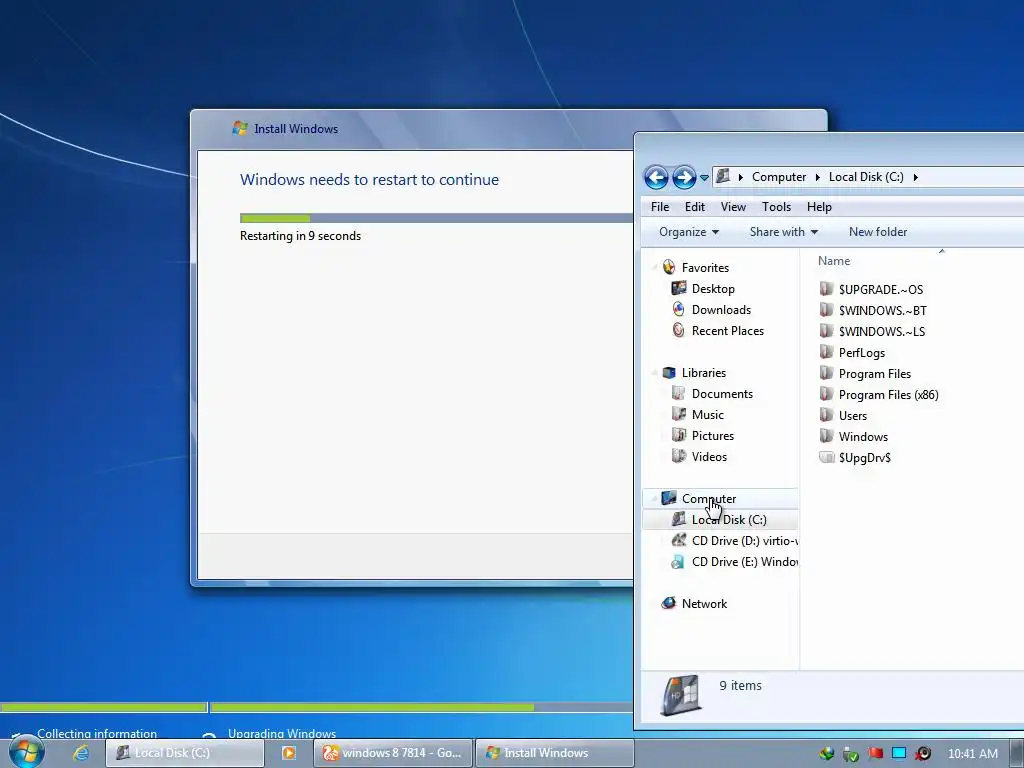Expand the arrow between Computer and Local Disk
This screenshot has width=1024, height=768.
coord(818,177)
